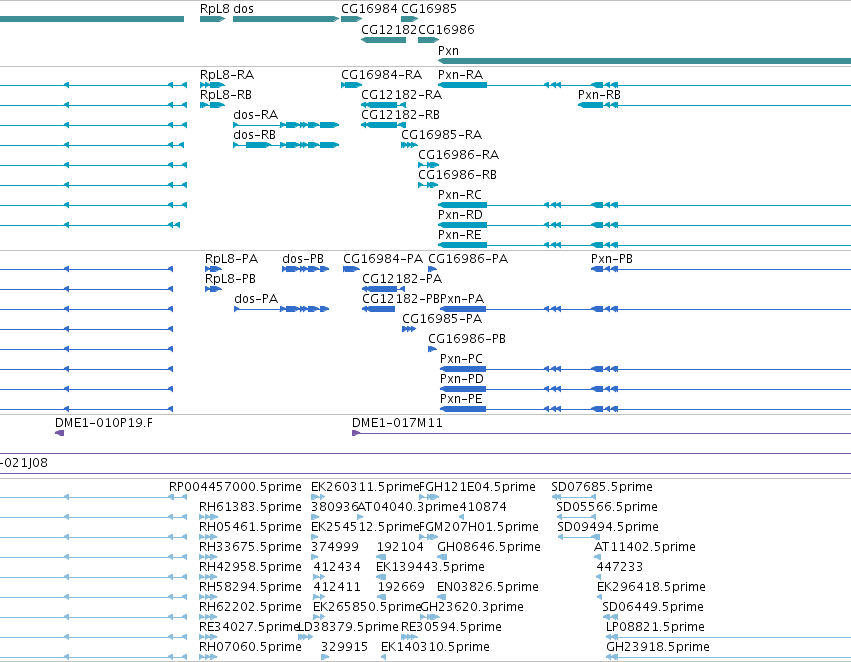Viewport: 851px width, 662px height.
Task: Select EST RH61383.5prime label
Action: 250,507
